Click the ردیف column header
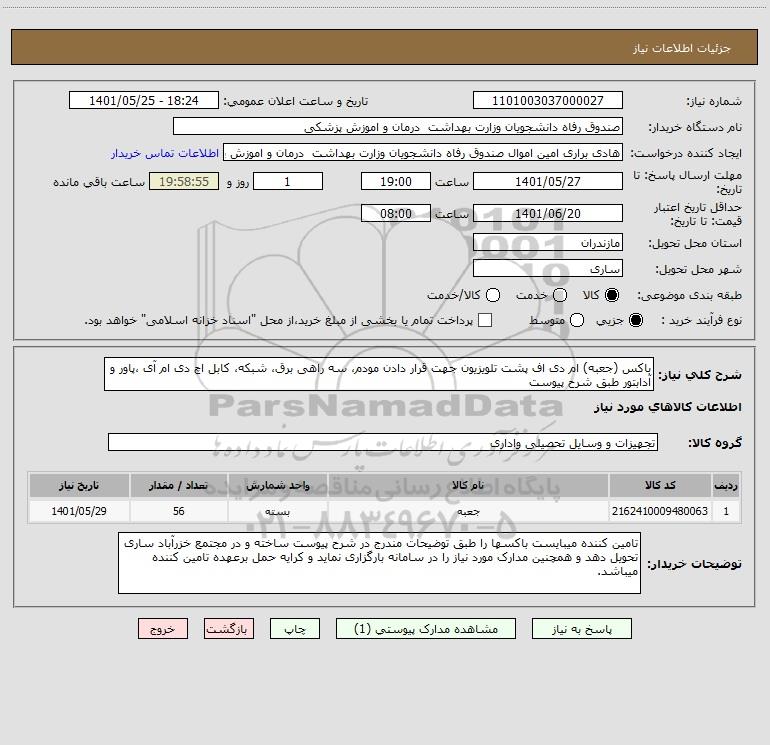This screenshot has height=745, width=770. pyautogui.click(x=726, y=485)
